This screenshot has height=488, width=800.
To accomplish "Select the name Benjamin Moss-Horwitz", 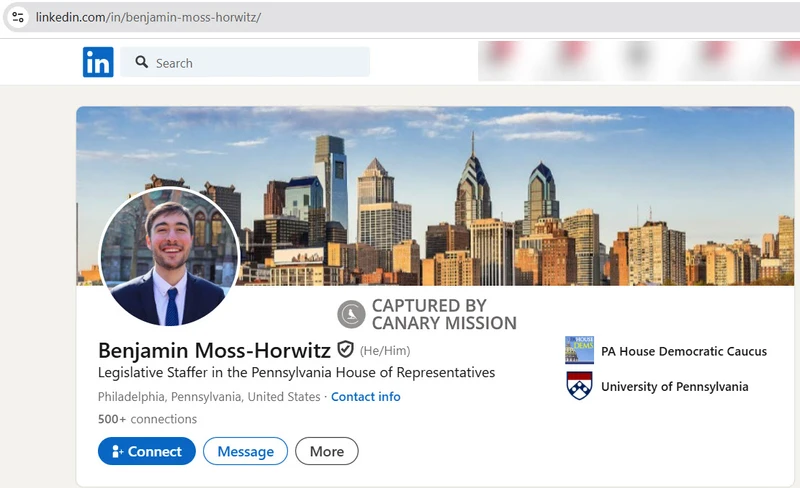I will click(214, 351).
